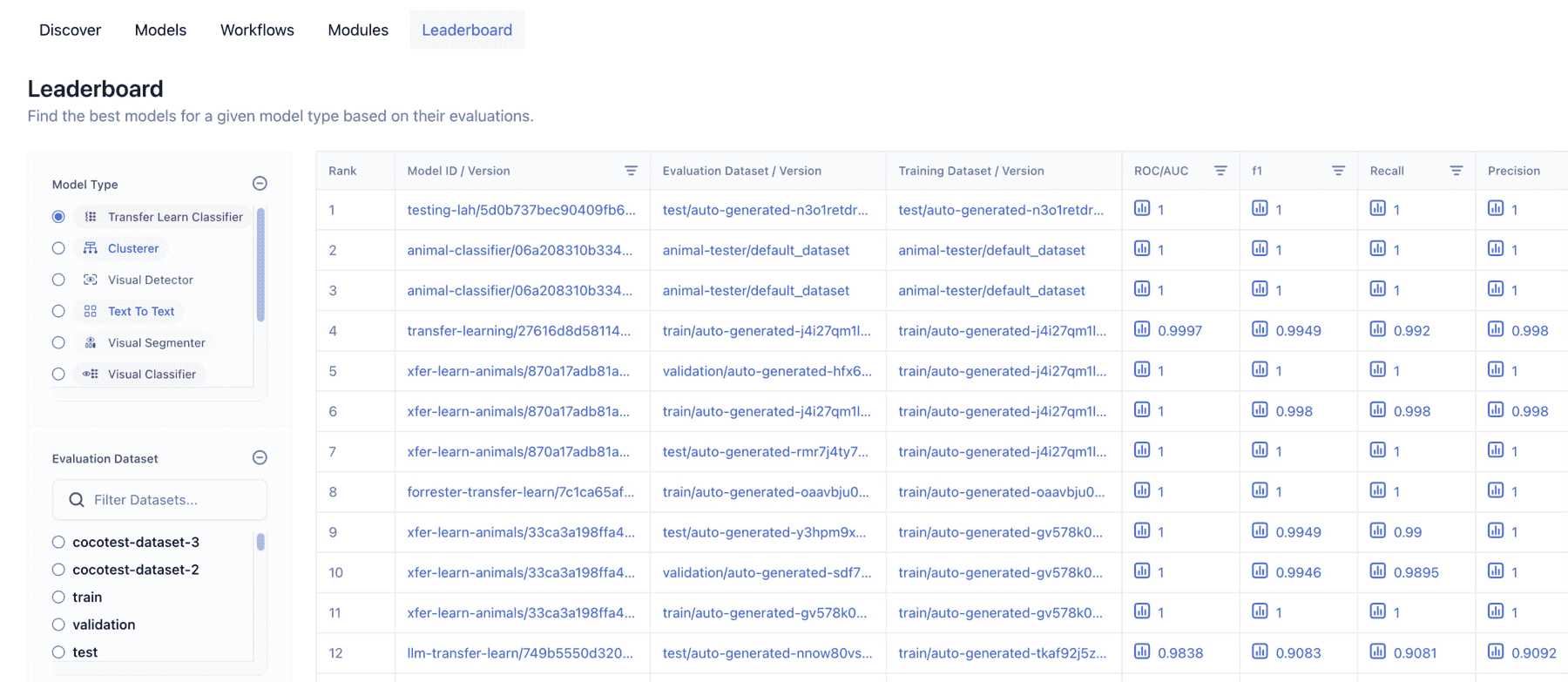This screenshot has height=682, width=1568.
Task: Open f1 chart icon for rank 12
Action: [1260, 652]
